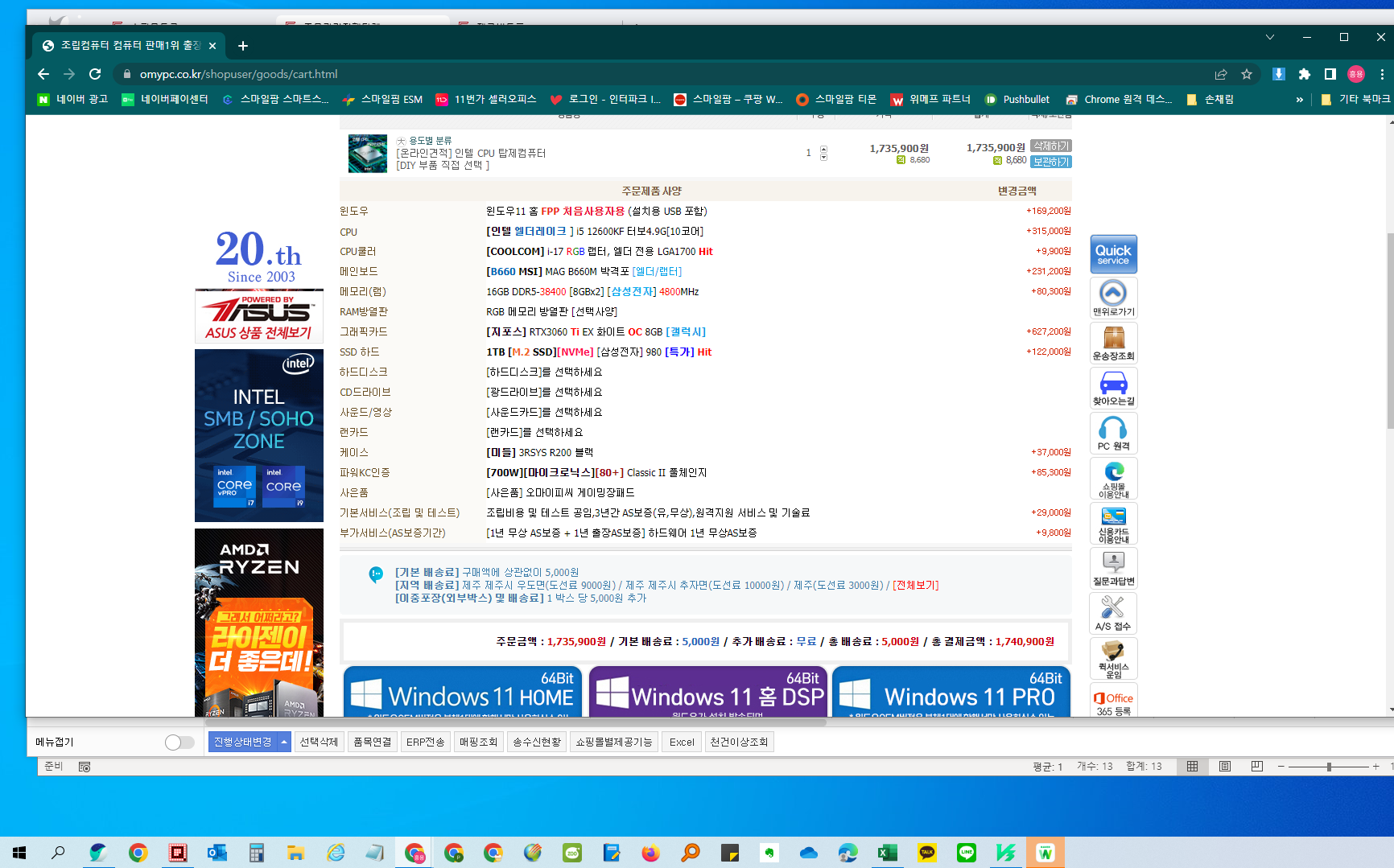1394x868 pixels.
Task: Open the Chrome extensions puzzle icon
Action: pos(1305,74)
